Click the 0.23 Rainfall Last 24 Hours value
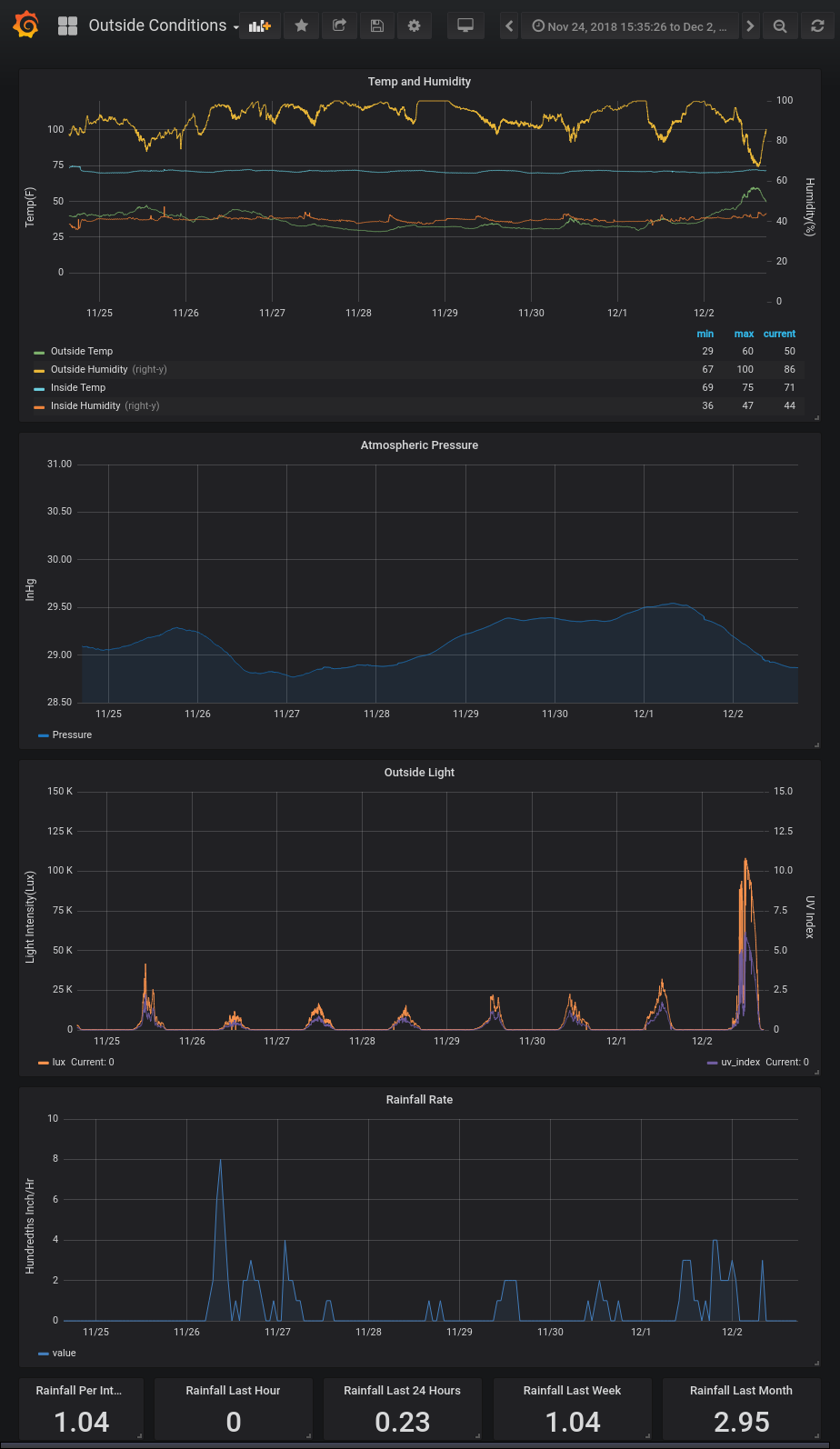 [403, 1423]
